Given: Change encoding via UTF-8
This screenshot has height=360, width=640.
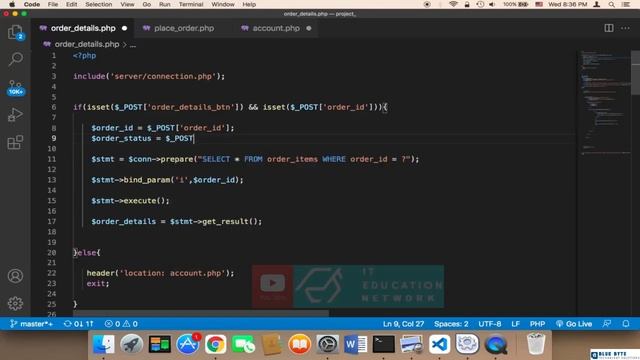Looking at the screenshot, I should 490,324.
